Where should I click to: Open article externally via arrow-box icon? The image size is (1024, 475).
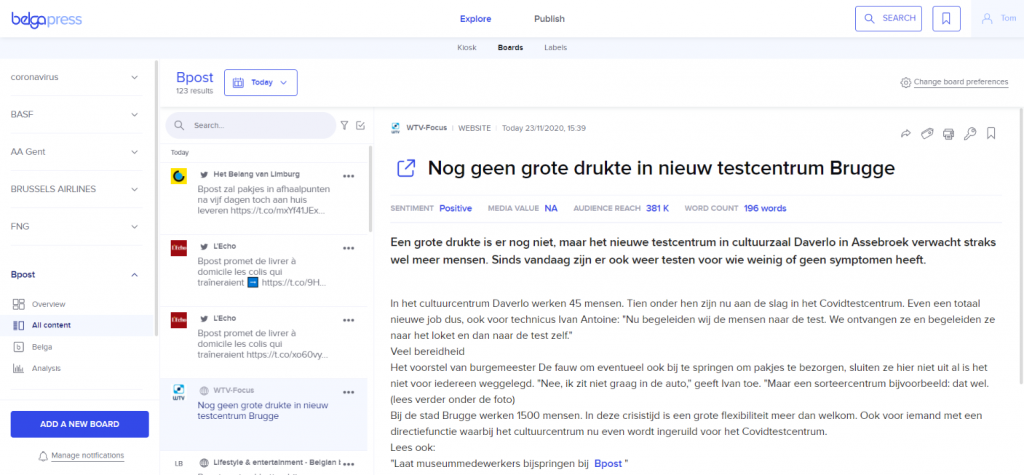[406, 169]
